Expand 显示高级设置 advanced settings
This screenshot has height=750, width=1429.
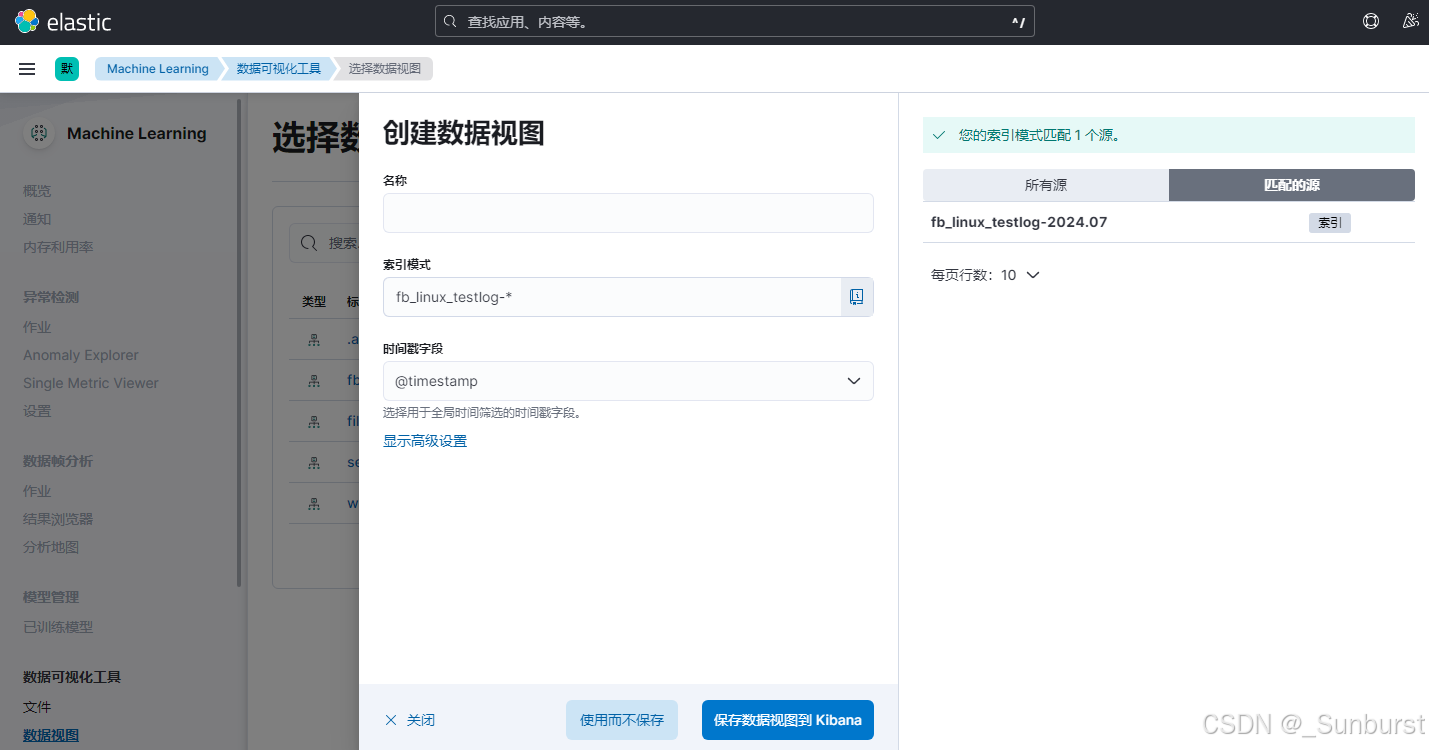point(424,440)
